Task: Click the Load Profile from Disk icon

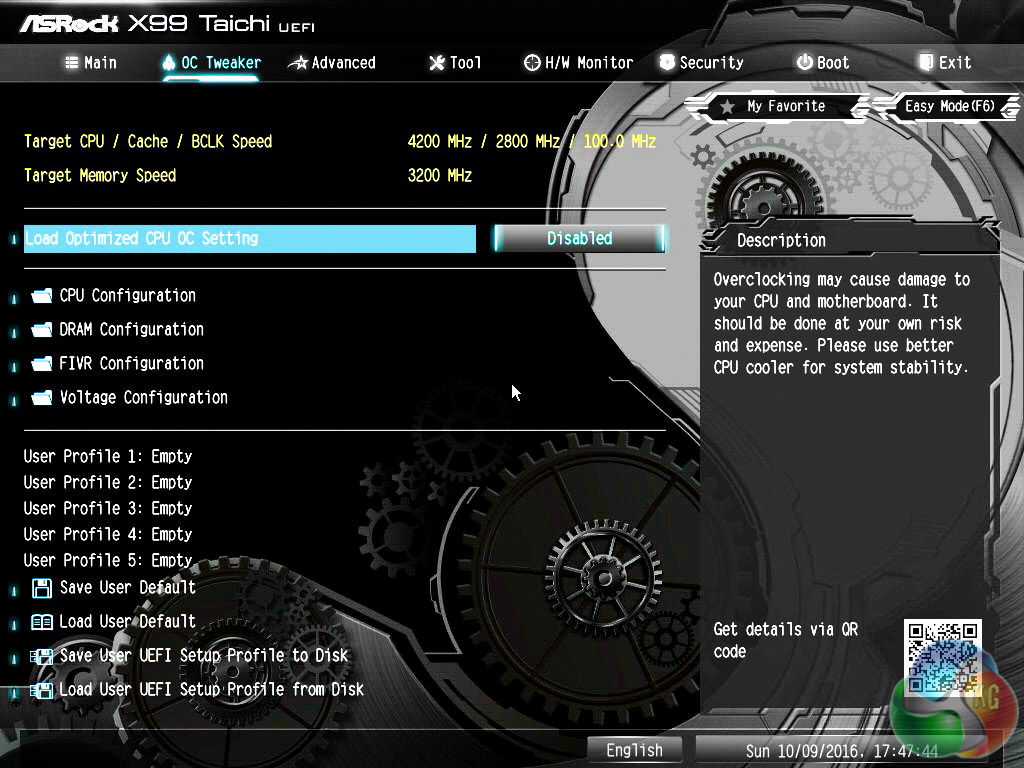Action: pyautogui.click(x=42, y=690)
